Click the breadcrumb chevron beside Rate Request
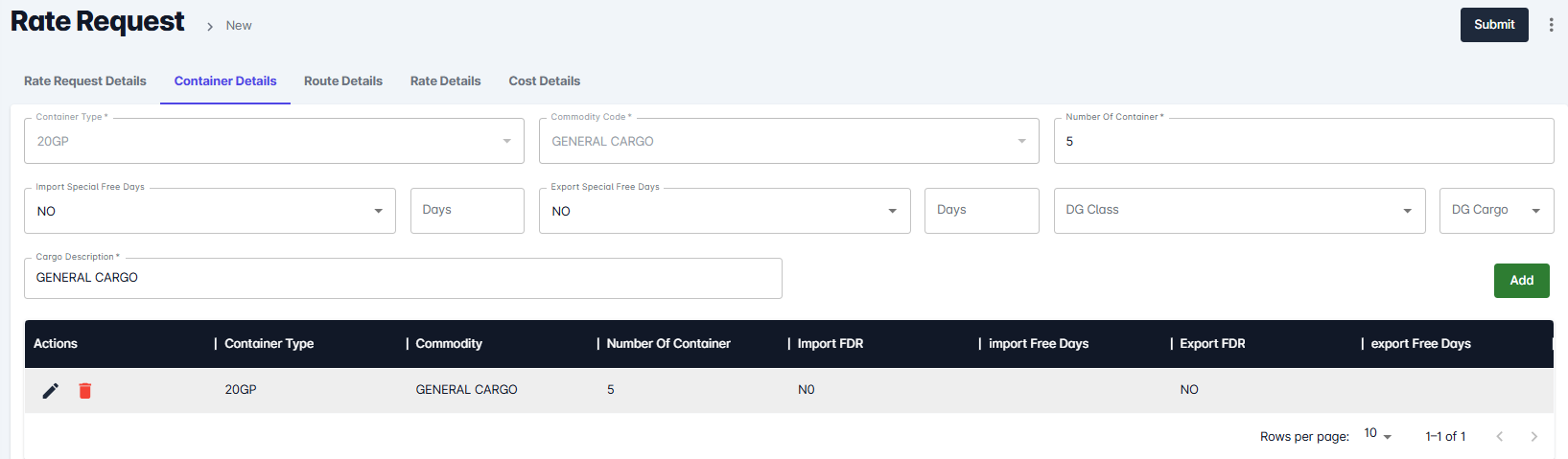Image resolution: width=1568 pixels, height=459 pixels. (x=210, y=27)
